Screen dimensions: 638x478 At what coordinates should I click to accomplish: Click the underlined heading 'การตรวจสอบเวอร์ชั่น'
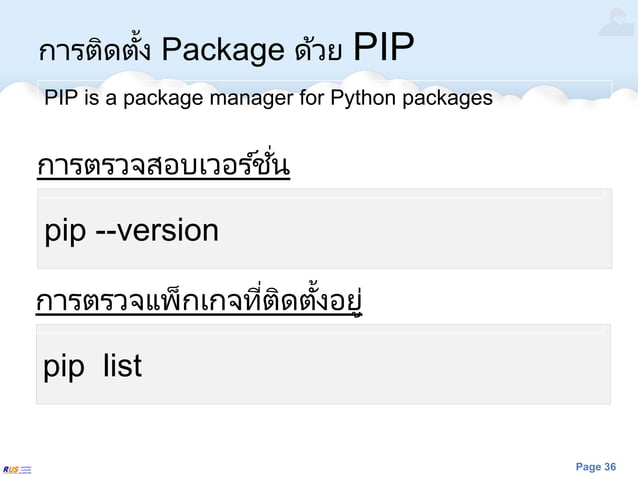pyautogui.click(x=164, y=165)
